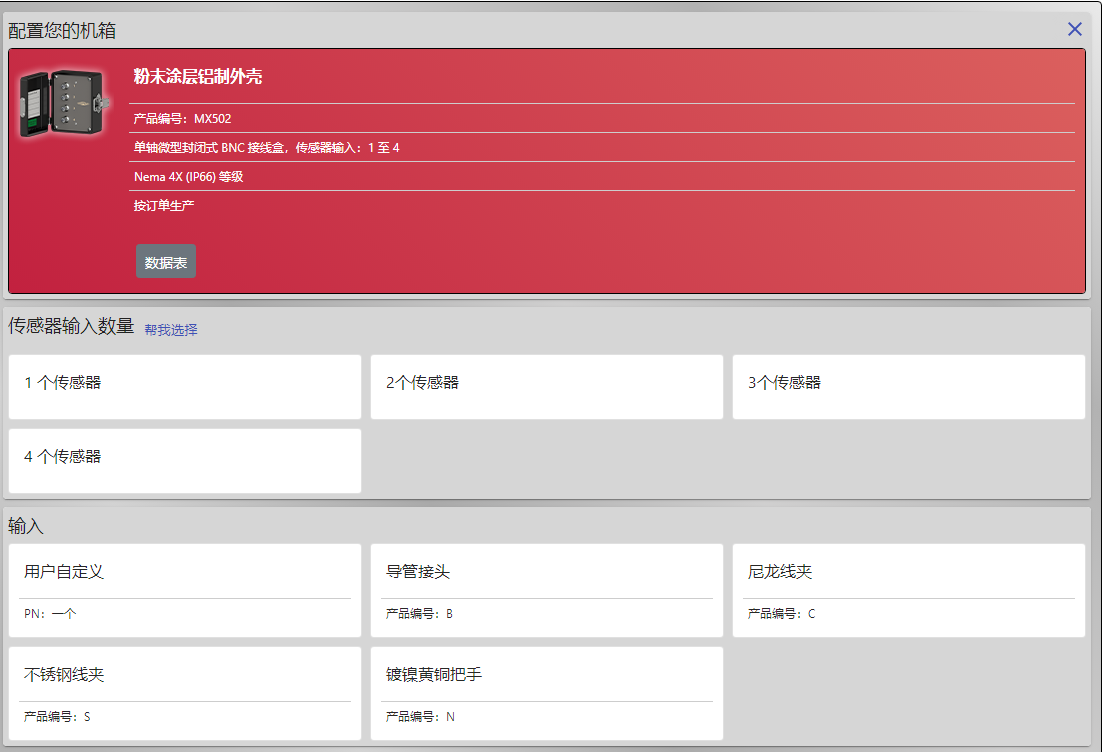The width and height of the screenshot is (1102, 752).
Task: Click the 输入 section heading
Action: [x=25, y=526]
